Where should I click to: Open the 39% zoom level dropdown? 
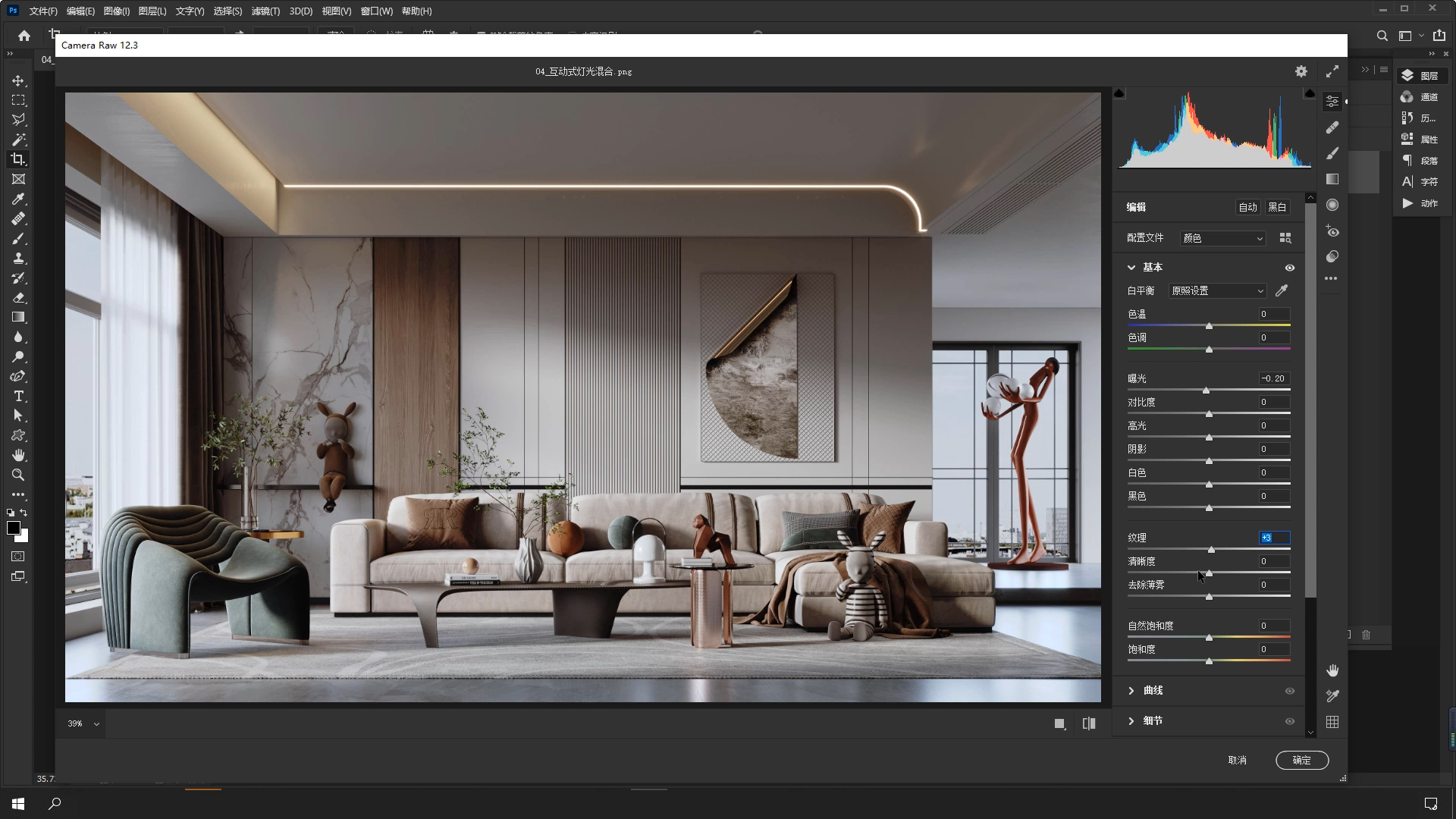[x=83, y=723]
